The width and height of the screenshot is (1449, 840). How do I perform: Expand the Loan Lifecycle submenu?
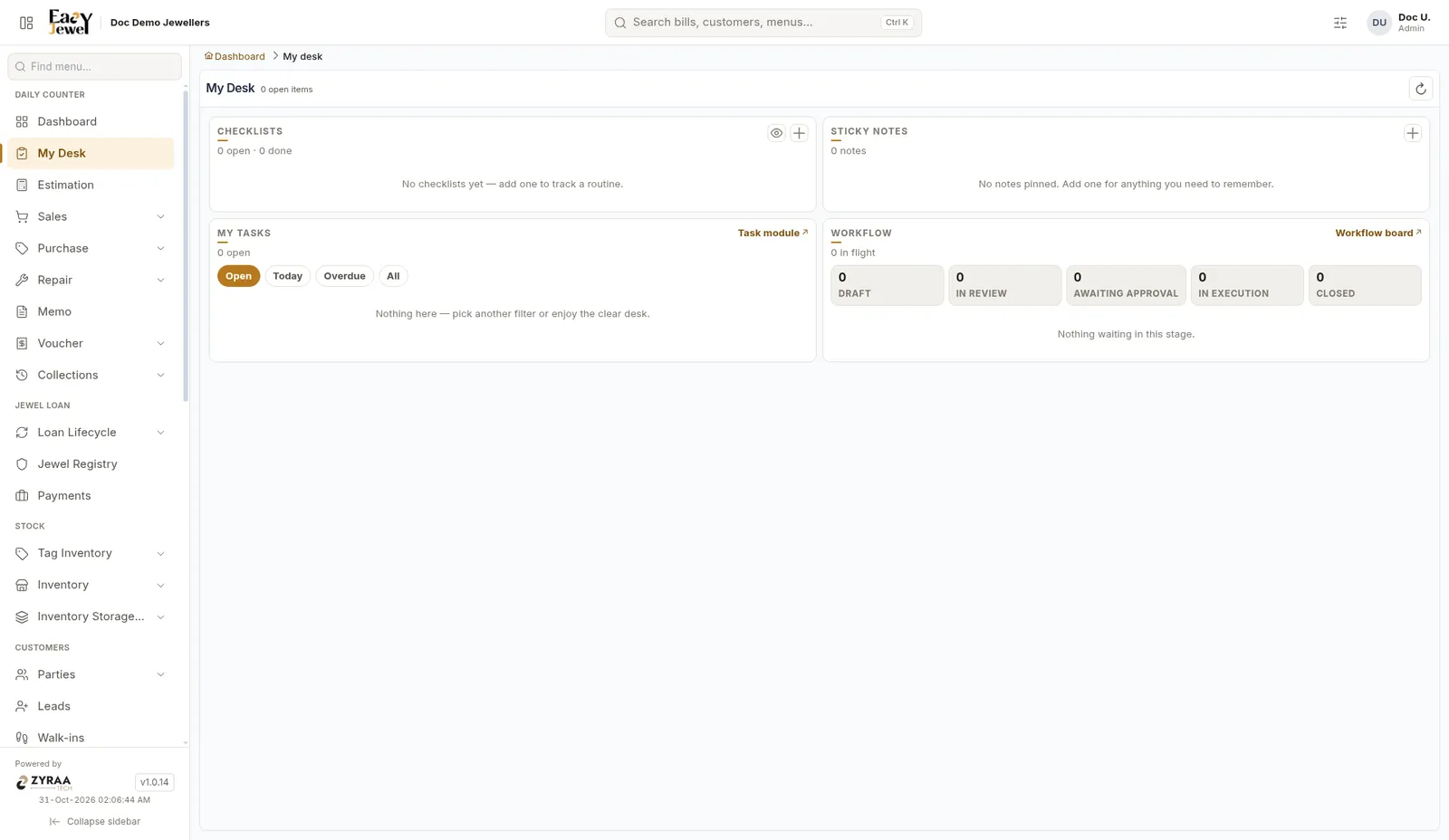pyautogui.click(x=160, y=433)
